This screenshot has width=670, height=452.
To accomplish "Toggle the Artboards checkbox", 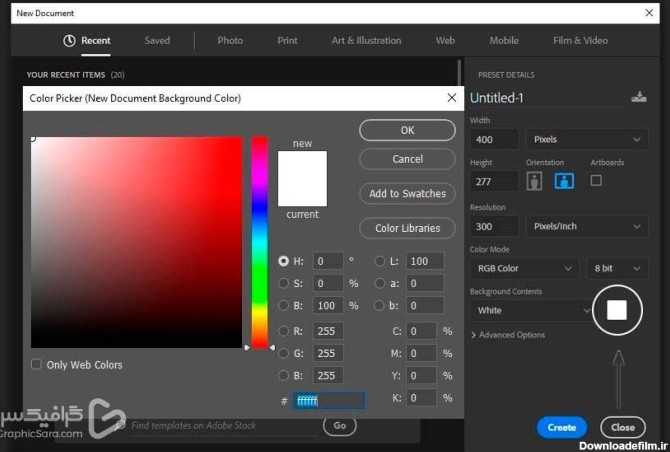I will click(596, 181).
